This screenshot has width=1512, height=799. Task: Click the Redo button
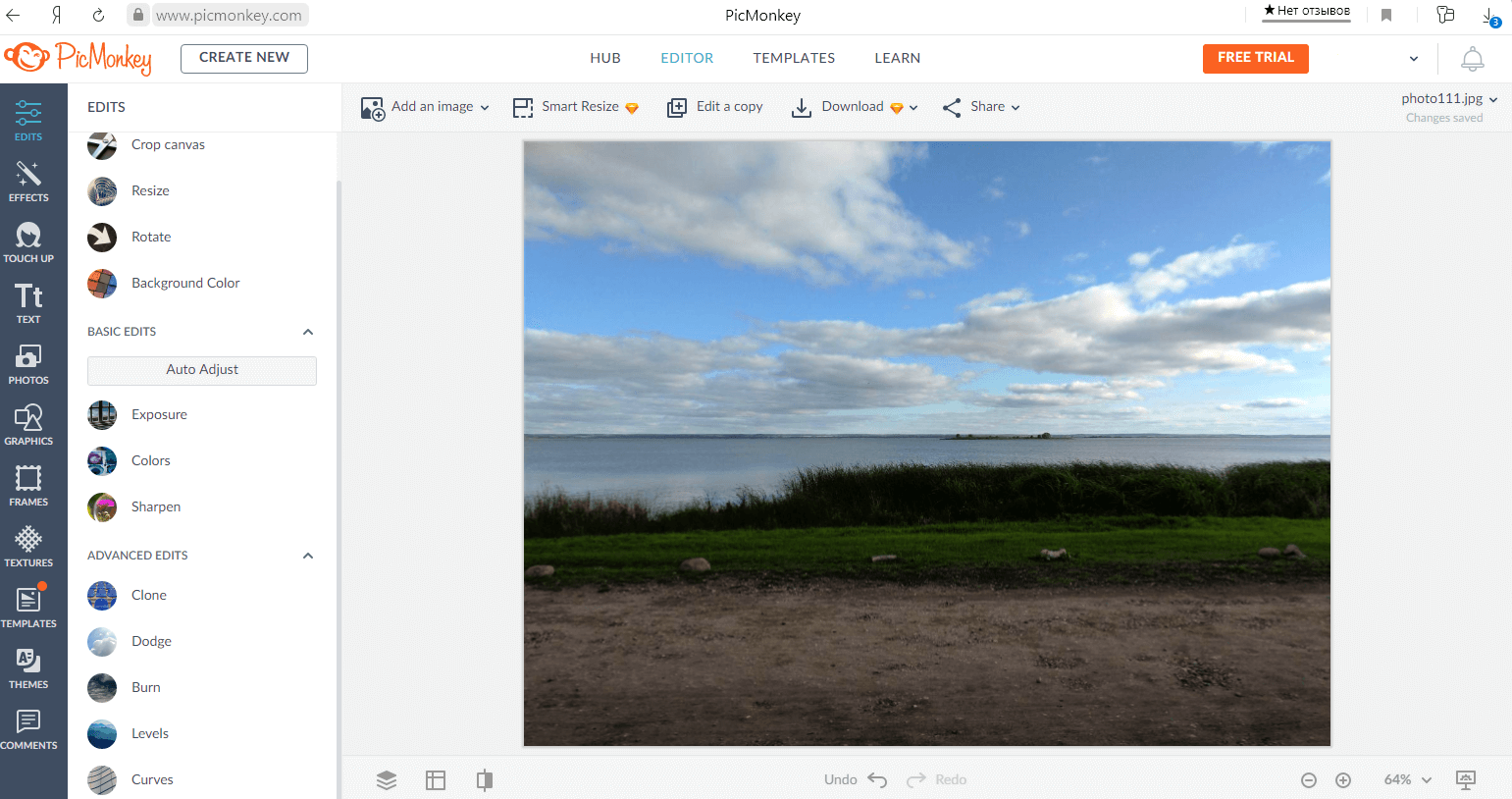(x=937, y=780)
